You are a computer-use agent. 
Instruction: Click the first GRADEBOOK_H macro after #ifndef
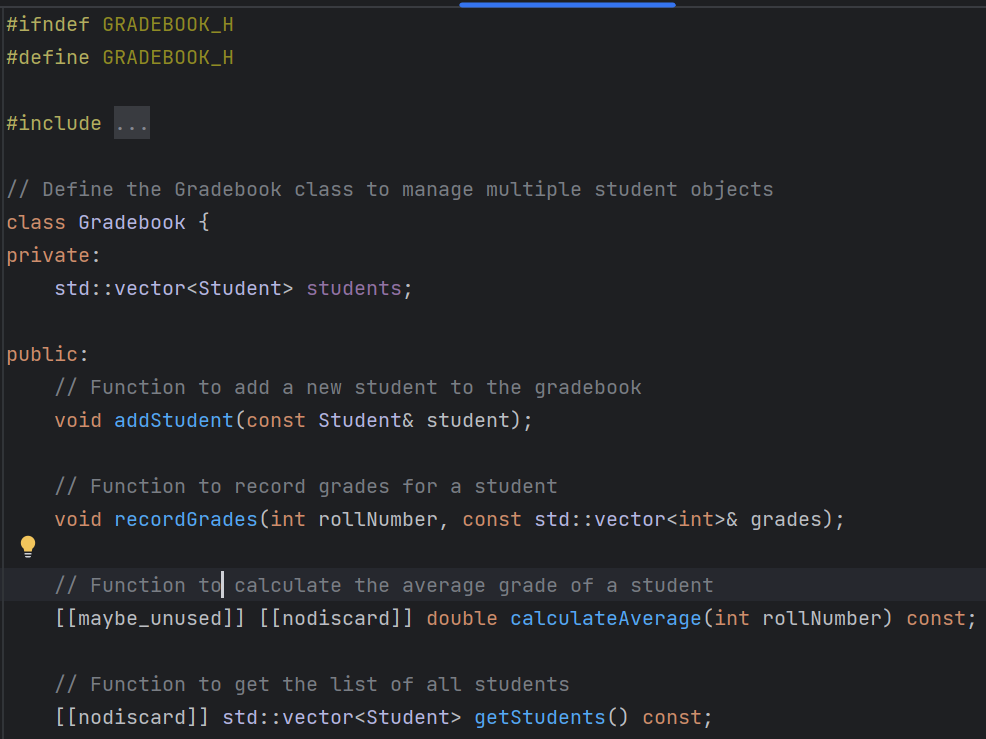pos(168,25)
